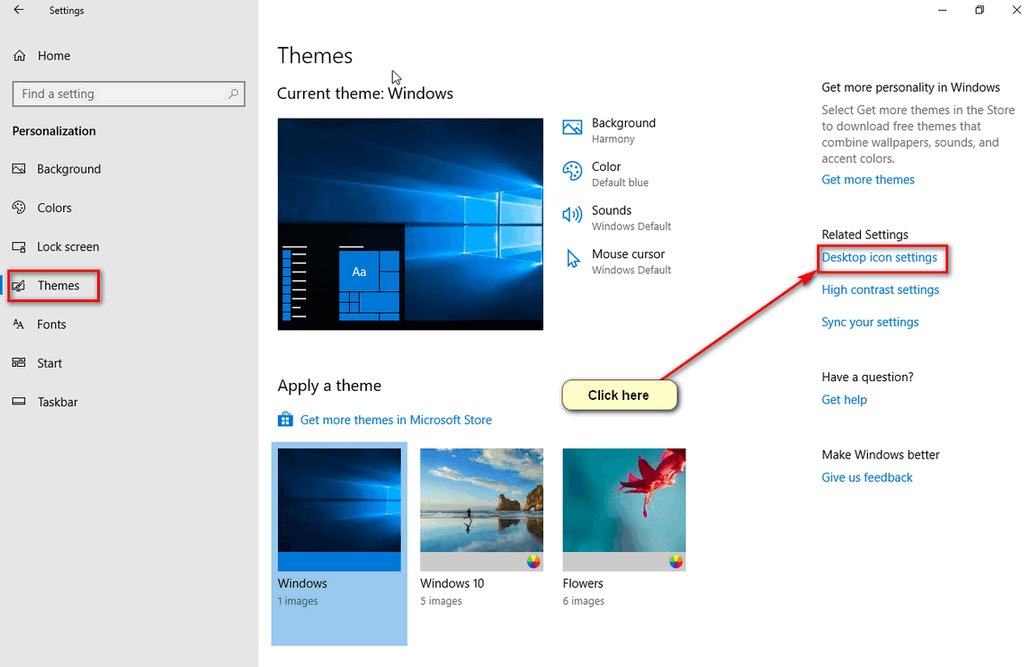Viewport: 1030px width, 667px height.
Task: Click the back arrow in Settings
Action: [x=18, y=10]
